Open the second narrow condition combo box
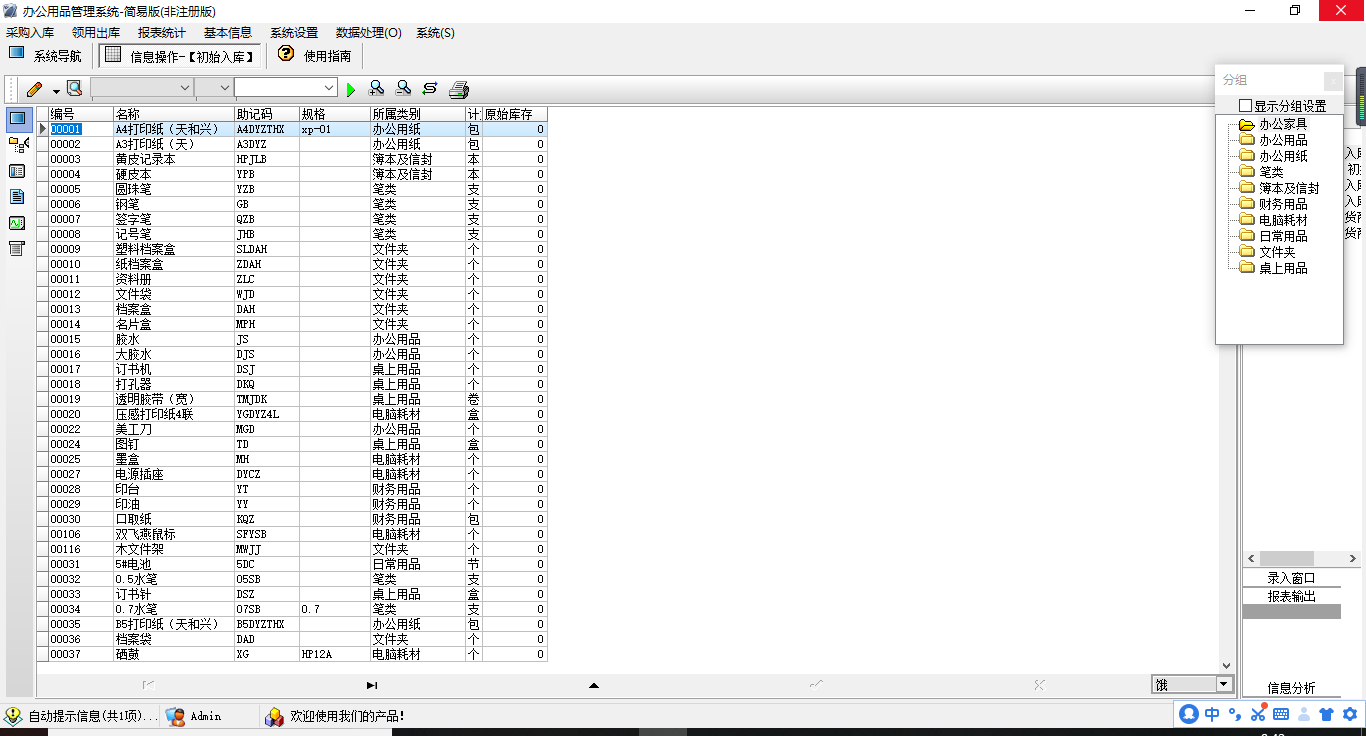The width and height of the screenshot is (1366, 736). pos(213,88)
